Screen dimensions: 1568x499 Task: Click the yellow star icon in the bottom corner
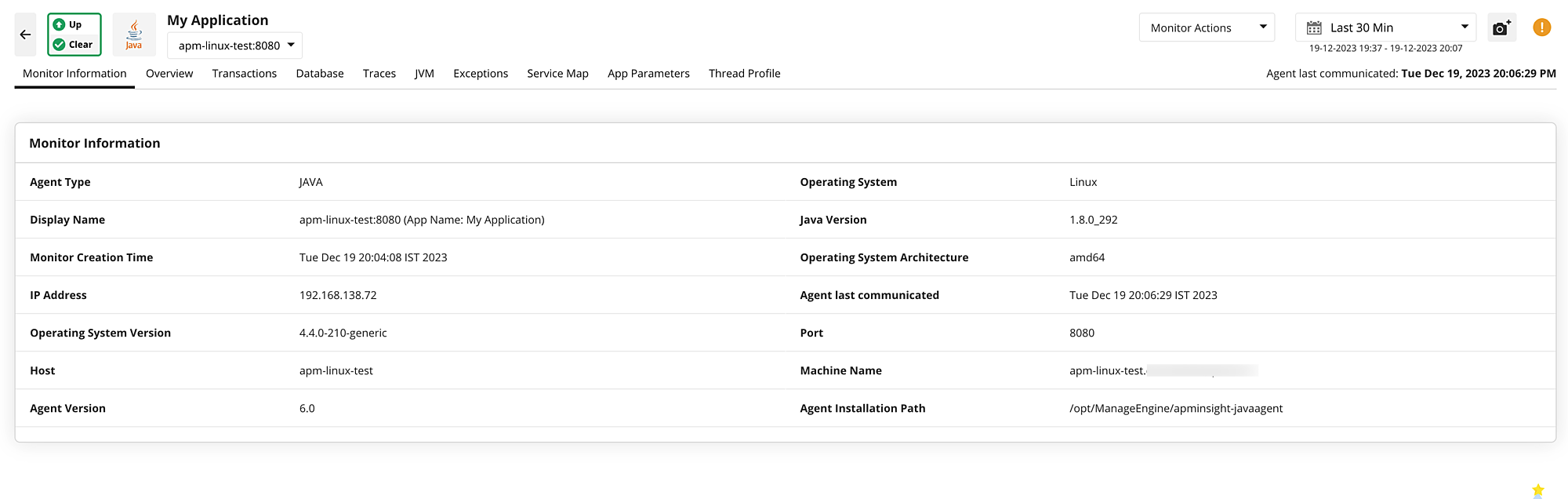coord(1538,490)
